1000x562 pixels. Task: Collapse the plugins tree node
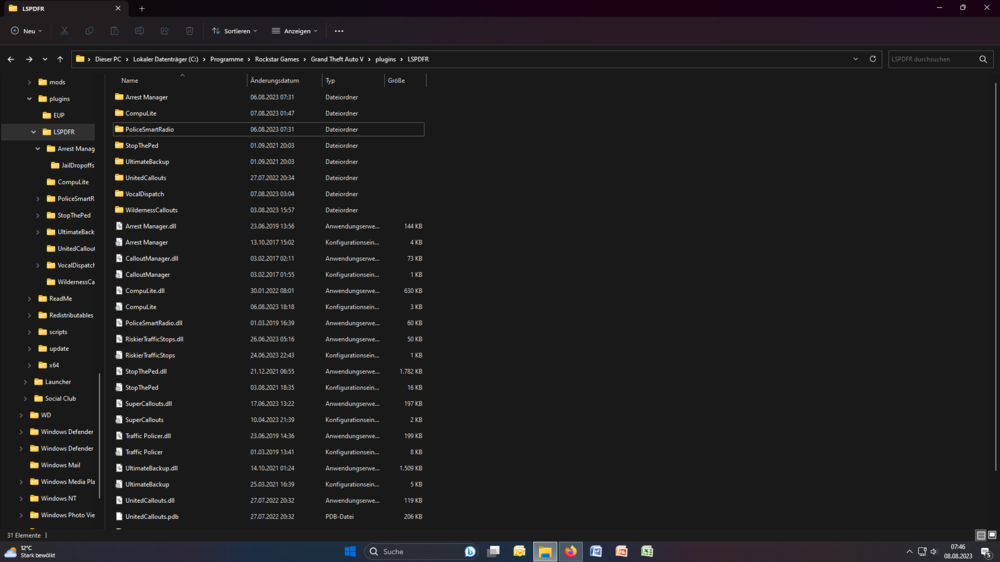click(x=29, y=99)
